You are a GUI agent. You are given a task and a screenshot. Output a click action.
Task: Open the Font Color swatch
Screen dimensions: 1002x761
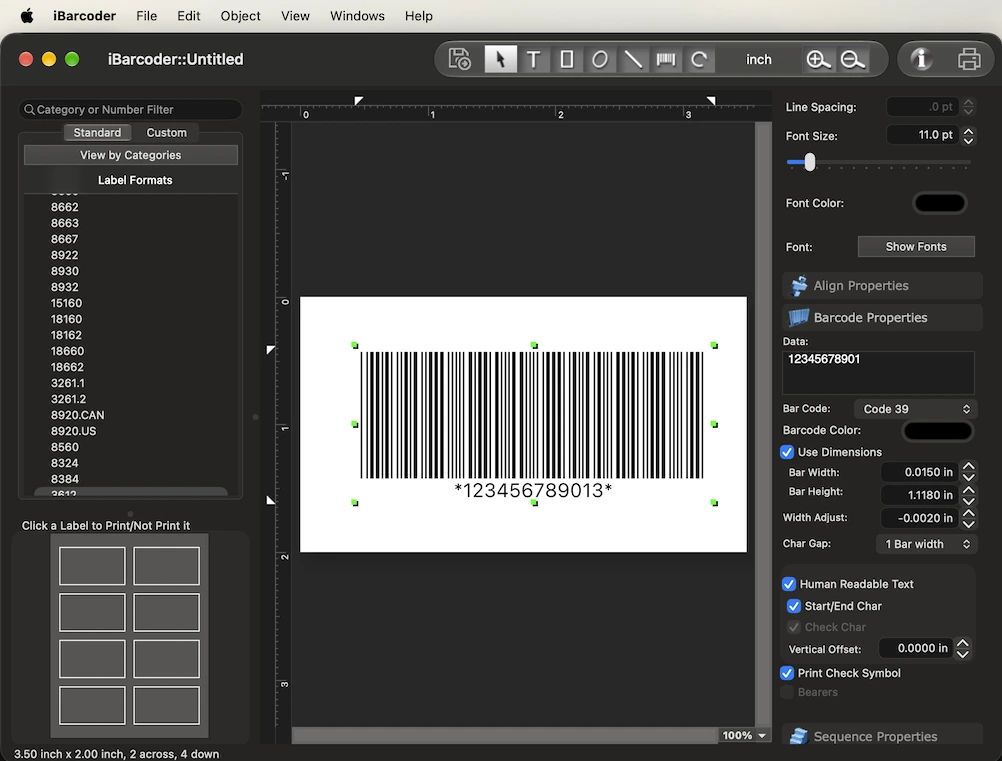tap(939, 203)
